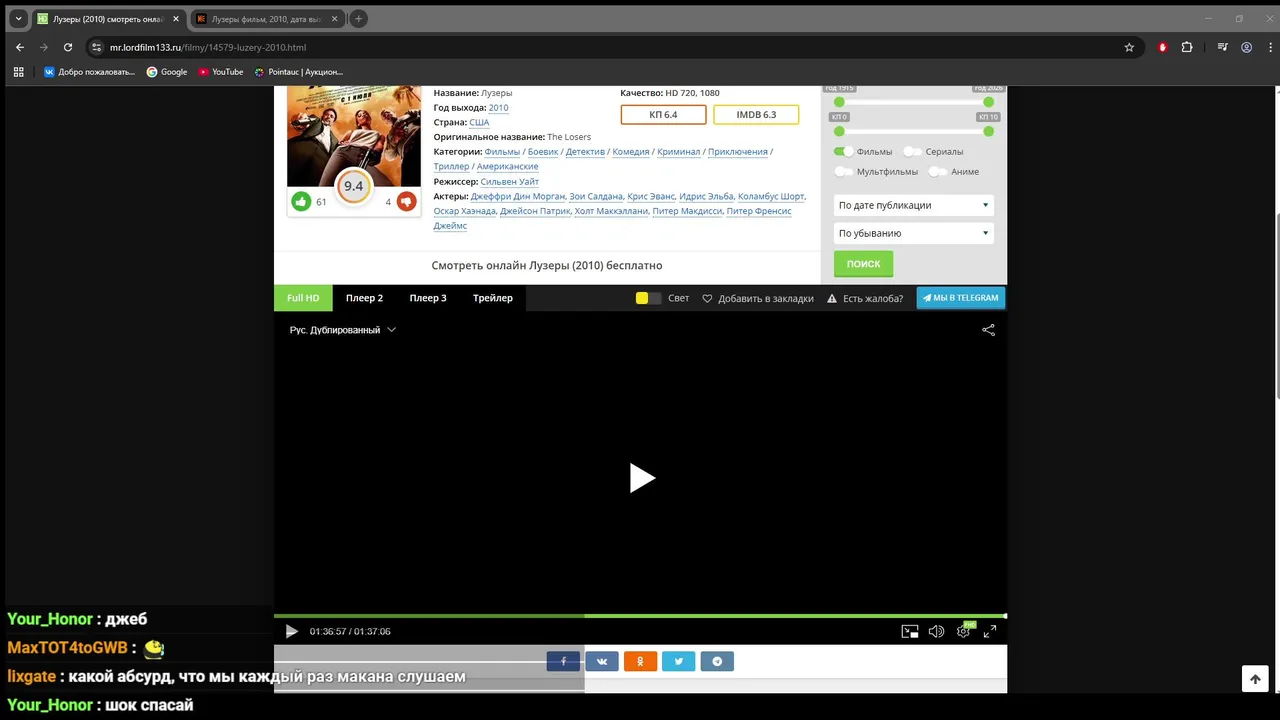This screenshot has width=1280, height=720.
Task: Play the video with center play button
Action: pyautogui.click(x=641, y=478)
